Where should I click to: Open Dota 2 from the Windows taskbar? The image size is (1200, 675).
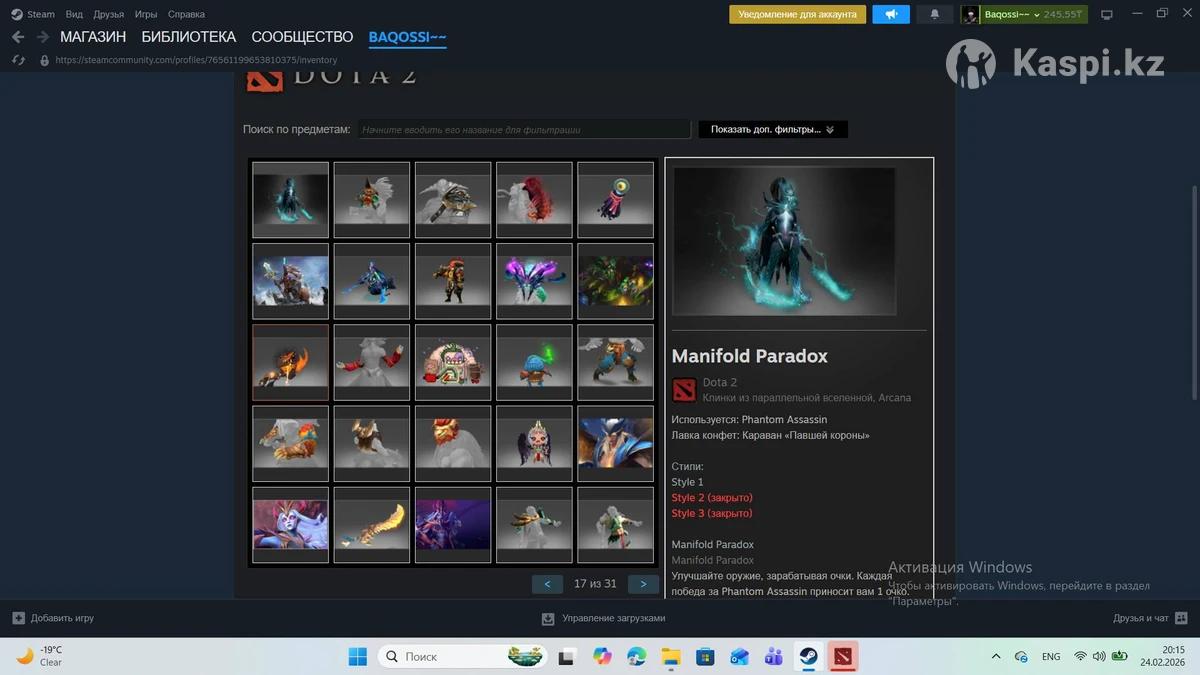[x=843, y=656]
